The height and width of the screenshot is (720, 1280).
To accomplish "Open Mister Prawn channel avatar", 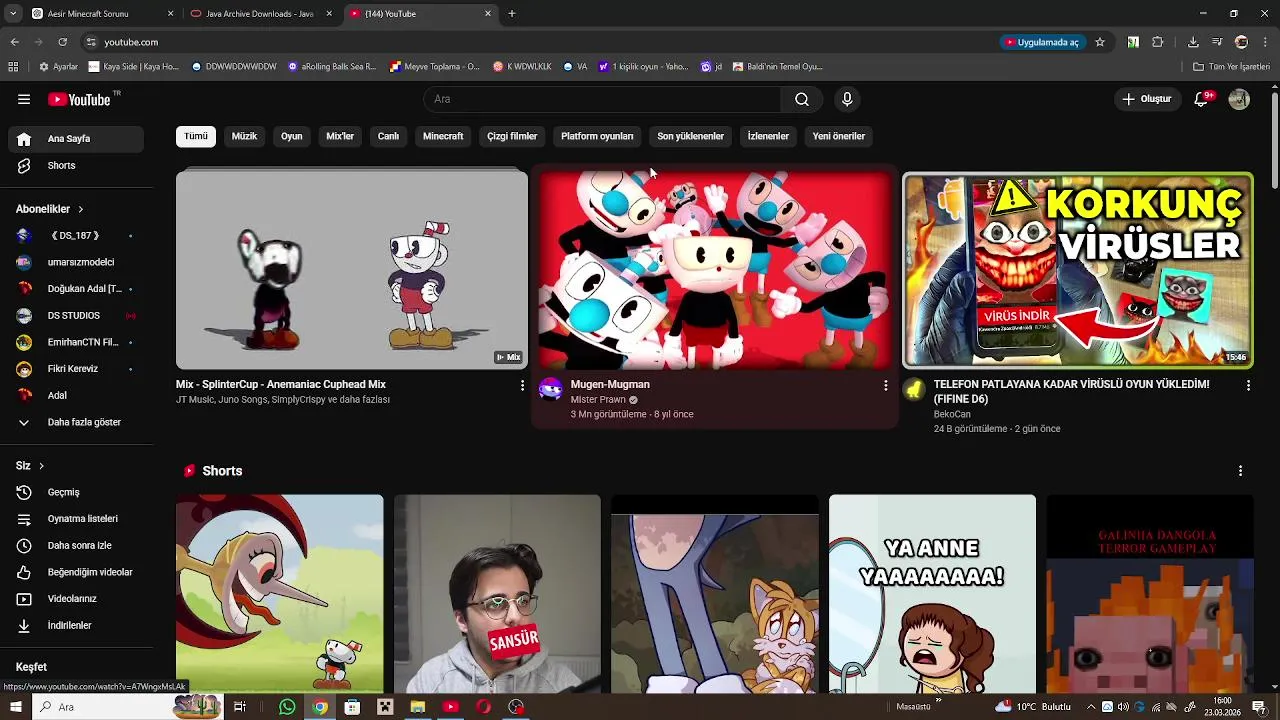I will coord(551,389).
